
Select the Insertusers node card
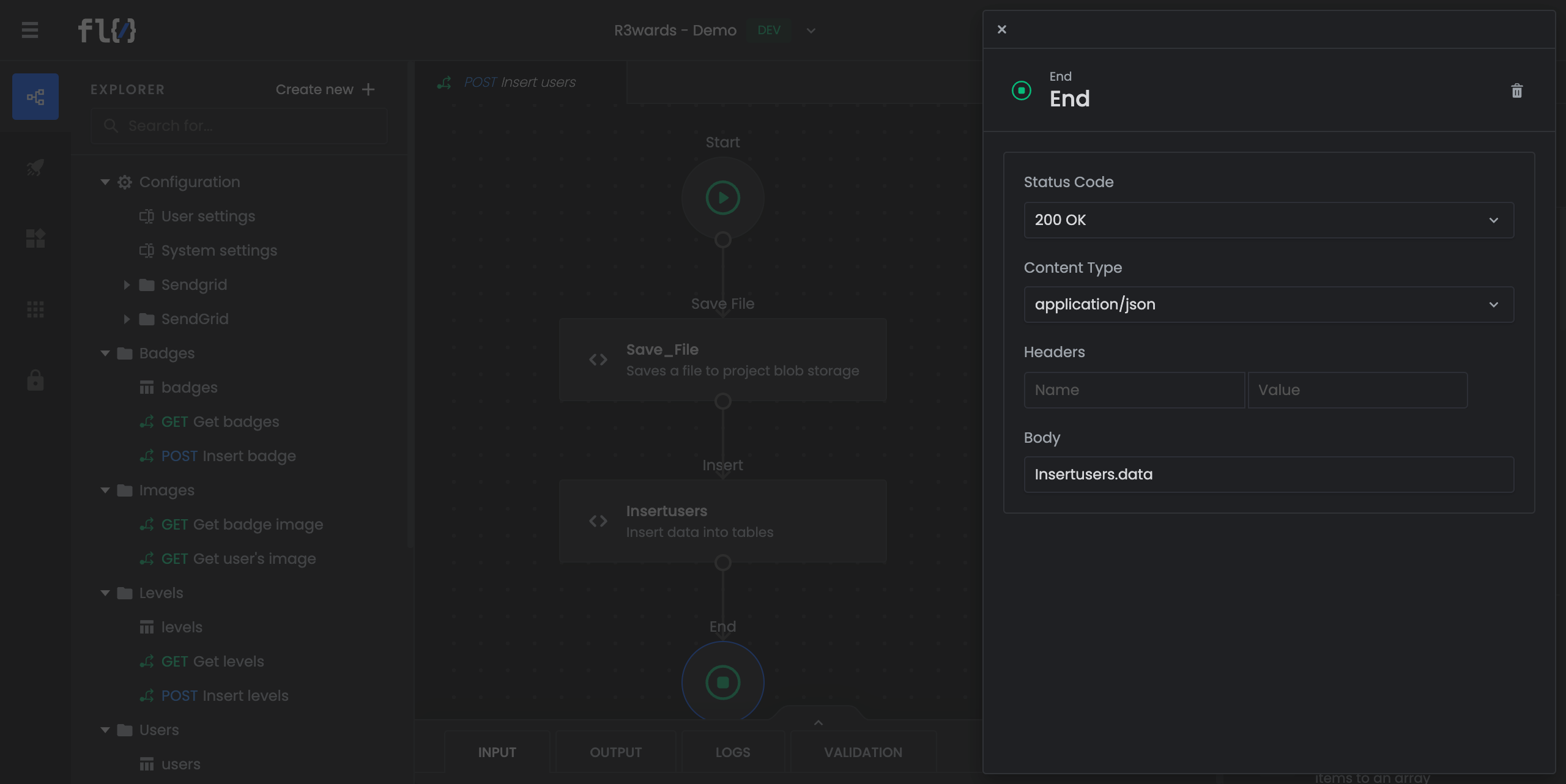[x=723, y=521]
